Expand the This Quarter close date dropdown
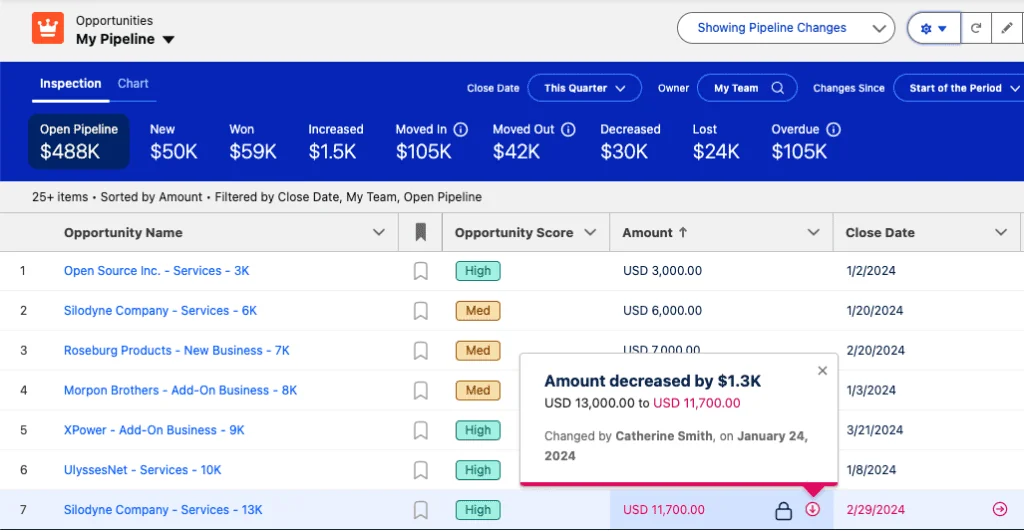1024x531 pixels. tap(584, 88)
